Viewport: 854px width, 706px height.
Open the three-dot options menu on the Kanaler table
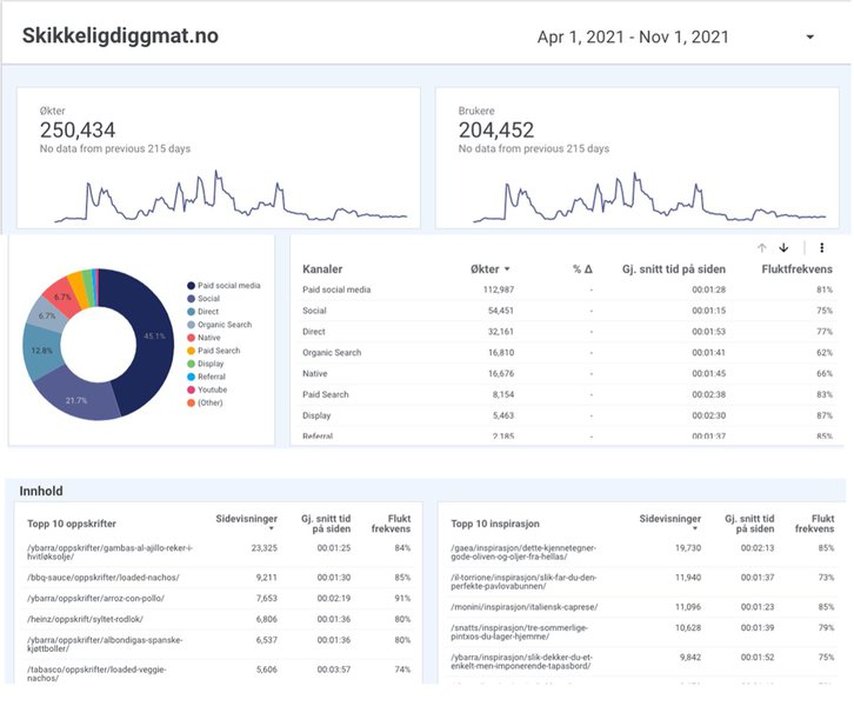pos(822,247)
